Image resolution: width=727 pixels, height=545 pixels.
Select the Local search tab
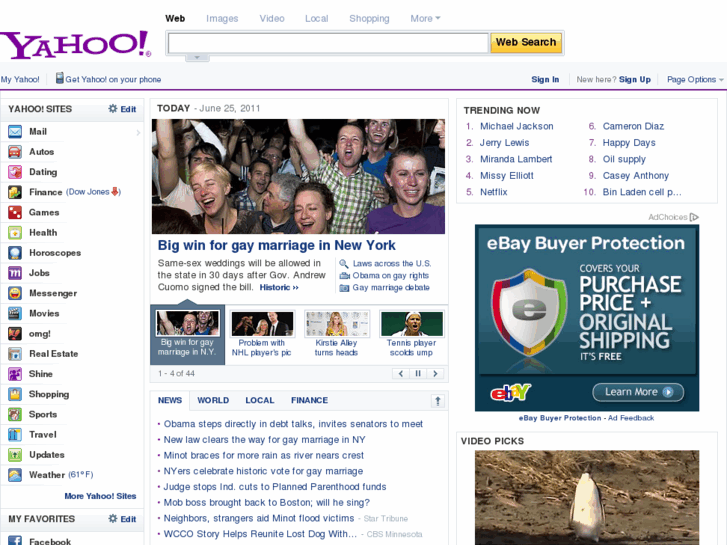click(317, 19)
